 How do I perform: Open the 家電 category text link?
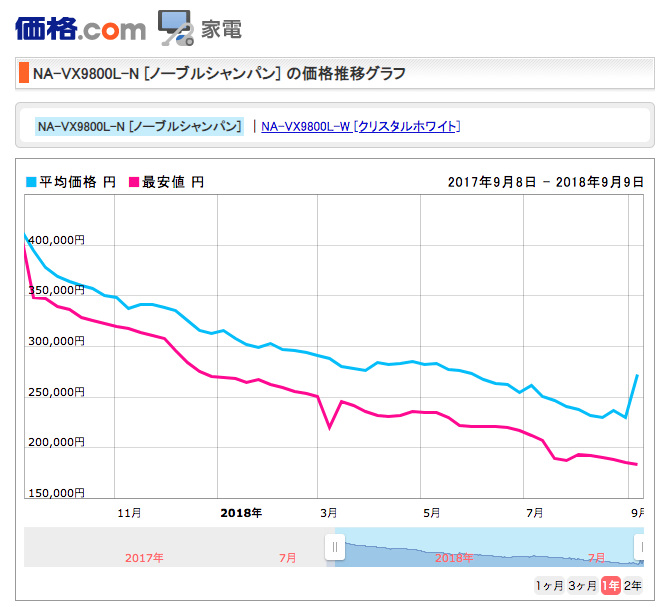(221, 29)
